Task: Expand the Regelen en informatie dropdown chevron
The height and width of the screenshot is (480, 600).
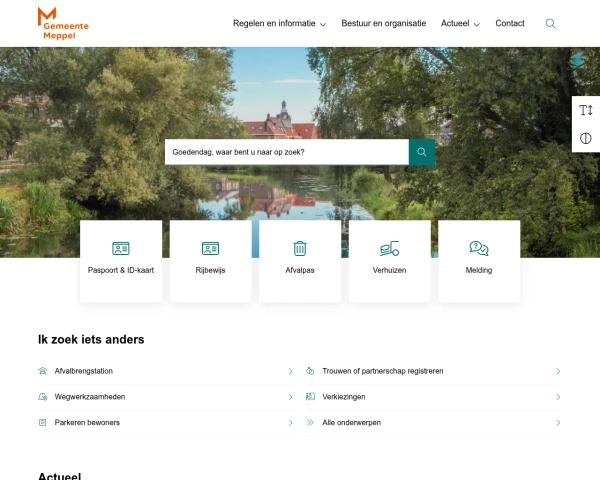Action: [x=323, y=24]
